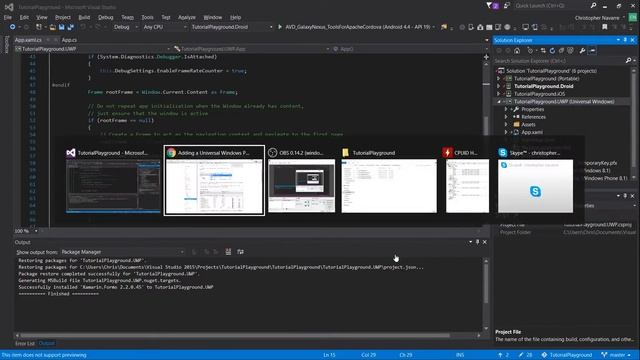Open the Tools menu
This screenshot has height=360, width=640.
tap(147, 18)
